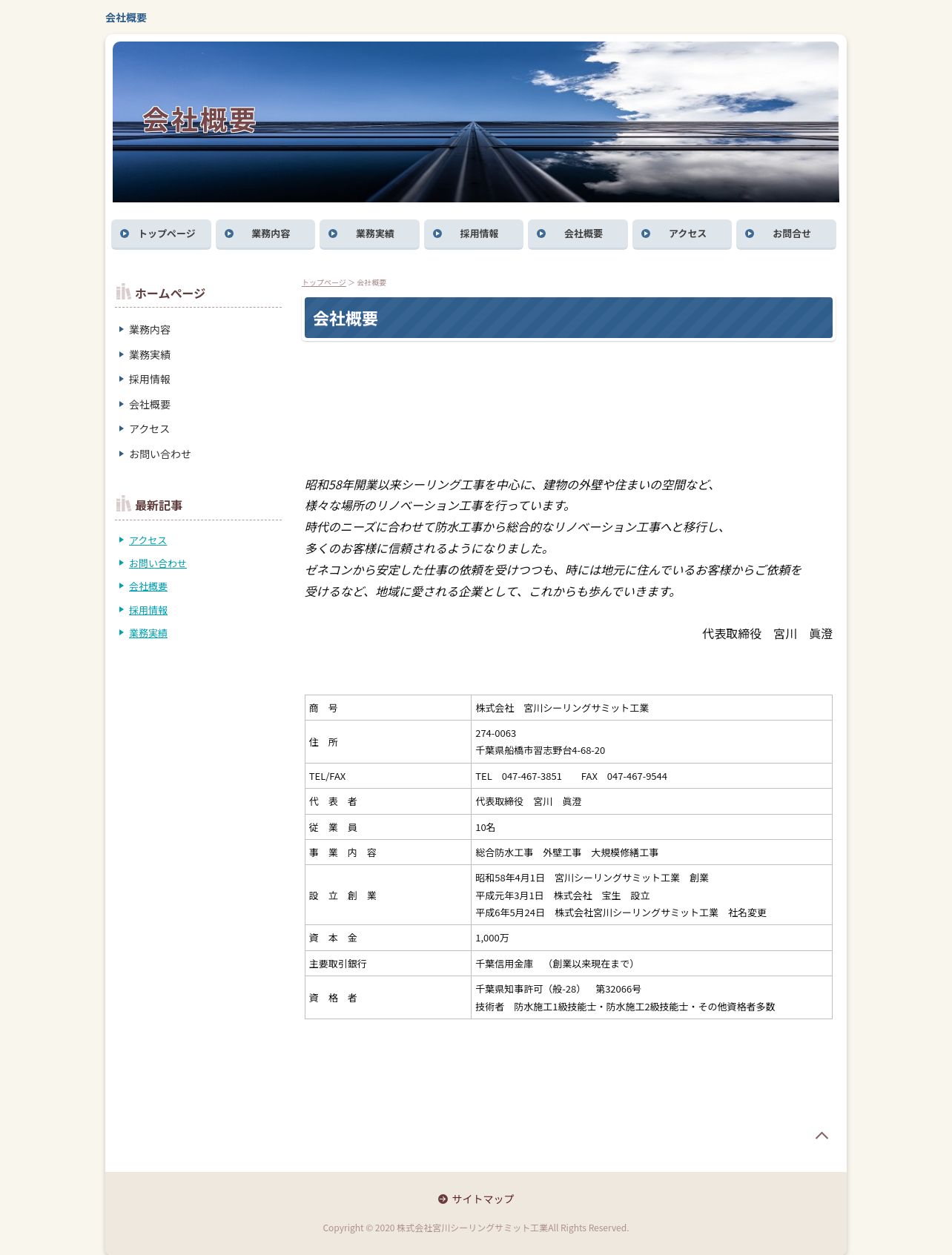Click the circle arrow icon beside トップページ

(125, 234)
